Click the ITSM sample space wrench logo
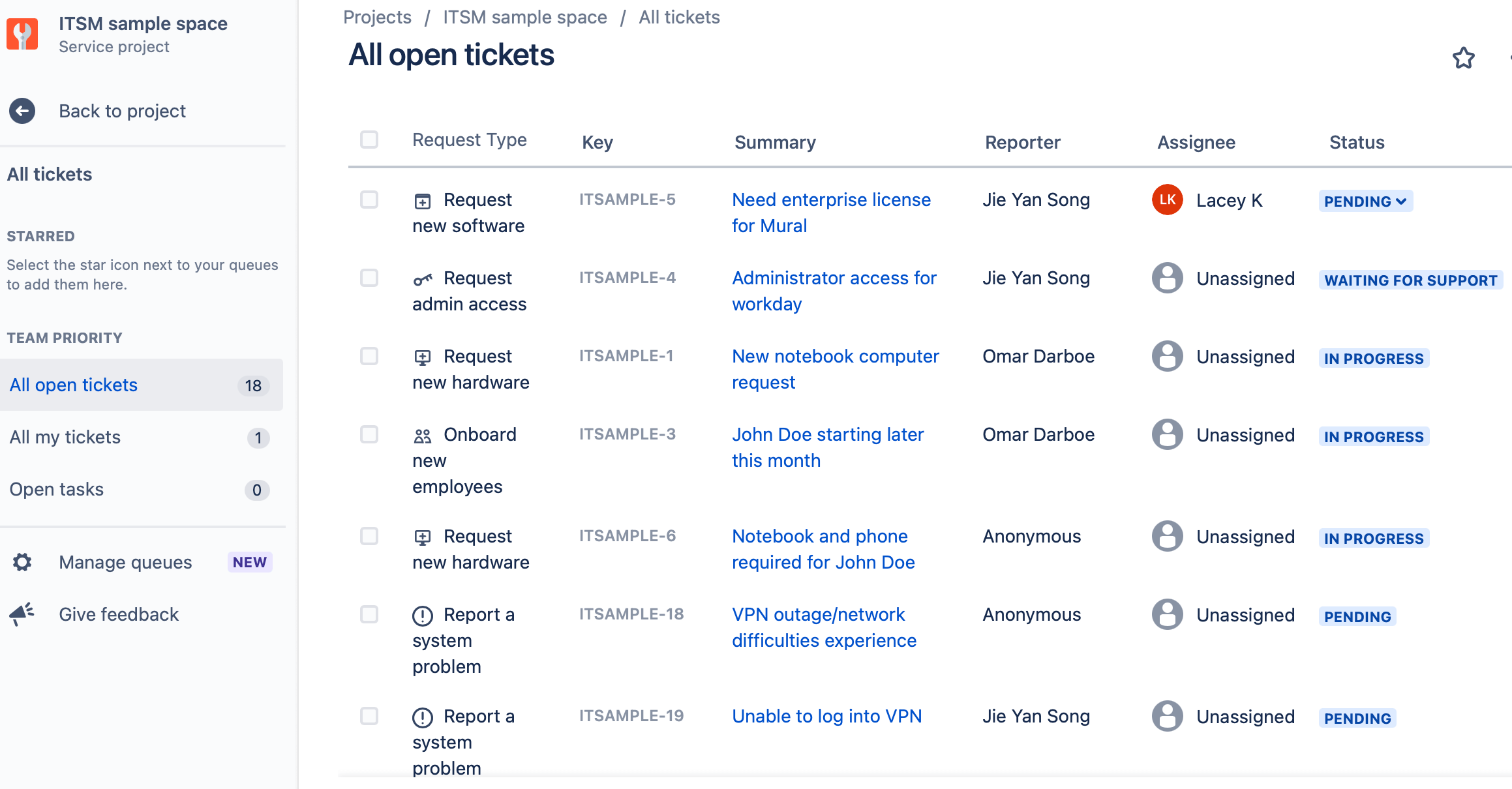Image resolution: width=1512 pixels, height=789 pixels. 22,34
